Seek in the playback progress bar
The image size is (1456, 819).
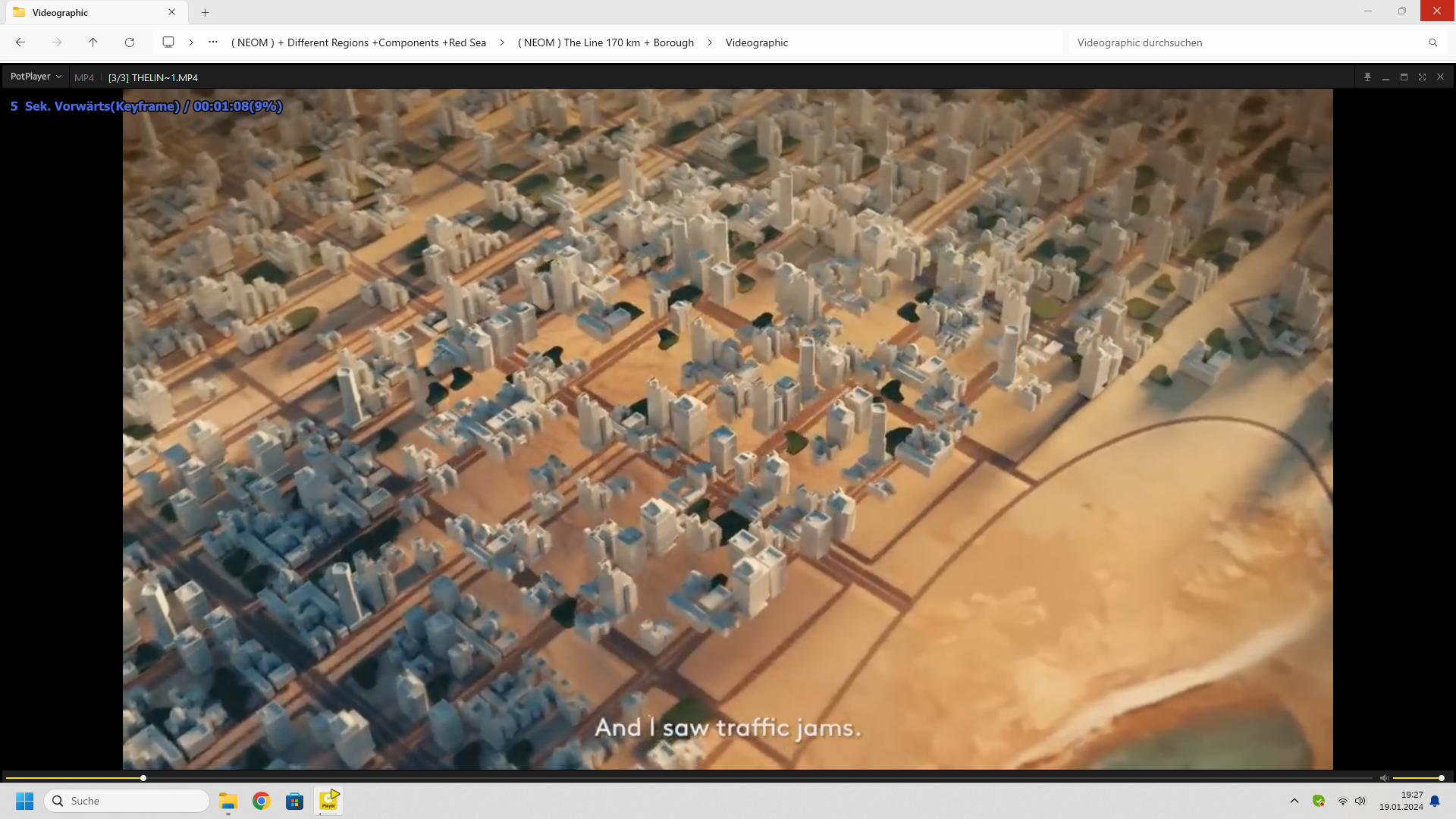[x=689, y=778]
